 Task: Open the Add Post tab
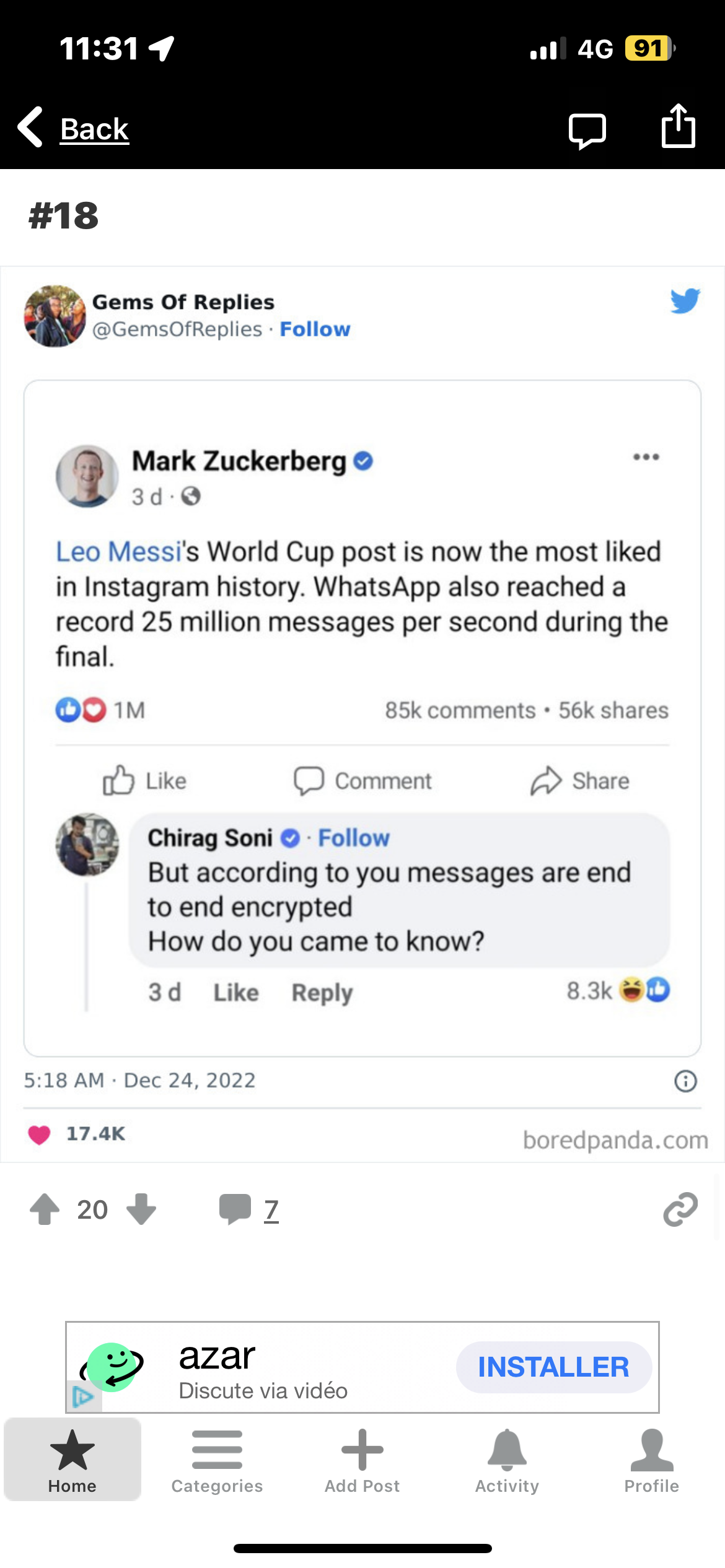(362, 1461)
